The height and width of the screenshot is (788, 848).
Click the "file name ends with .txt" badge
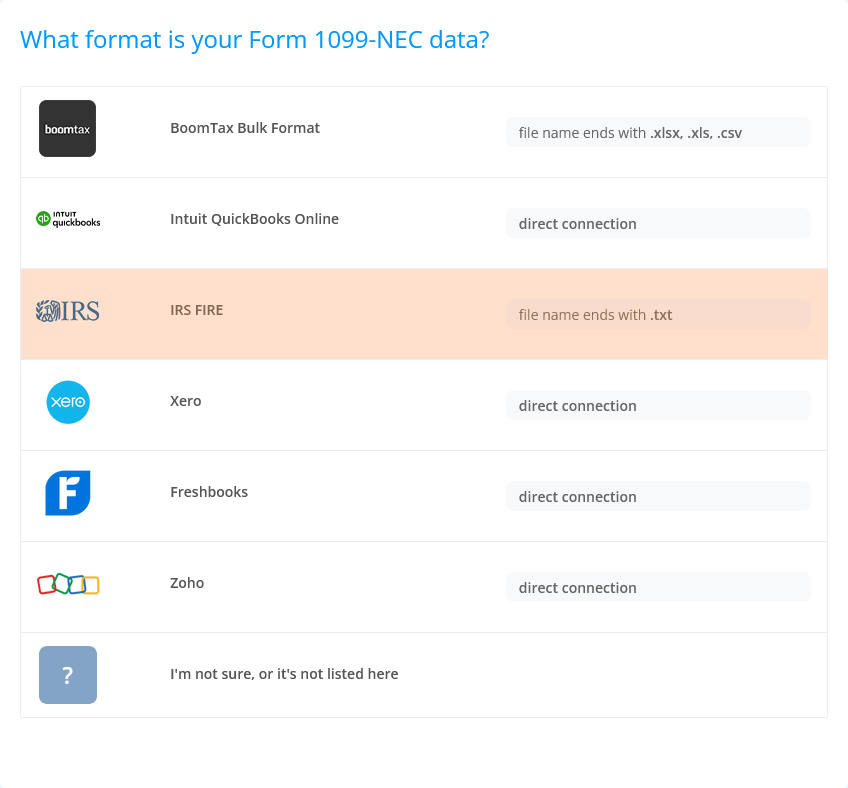(658, 315)
